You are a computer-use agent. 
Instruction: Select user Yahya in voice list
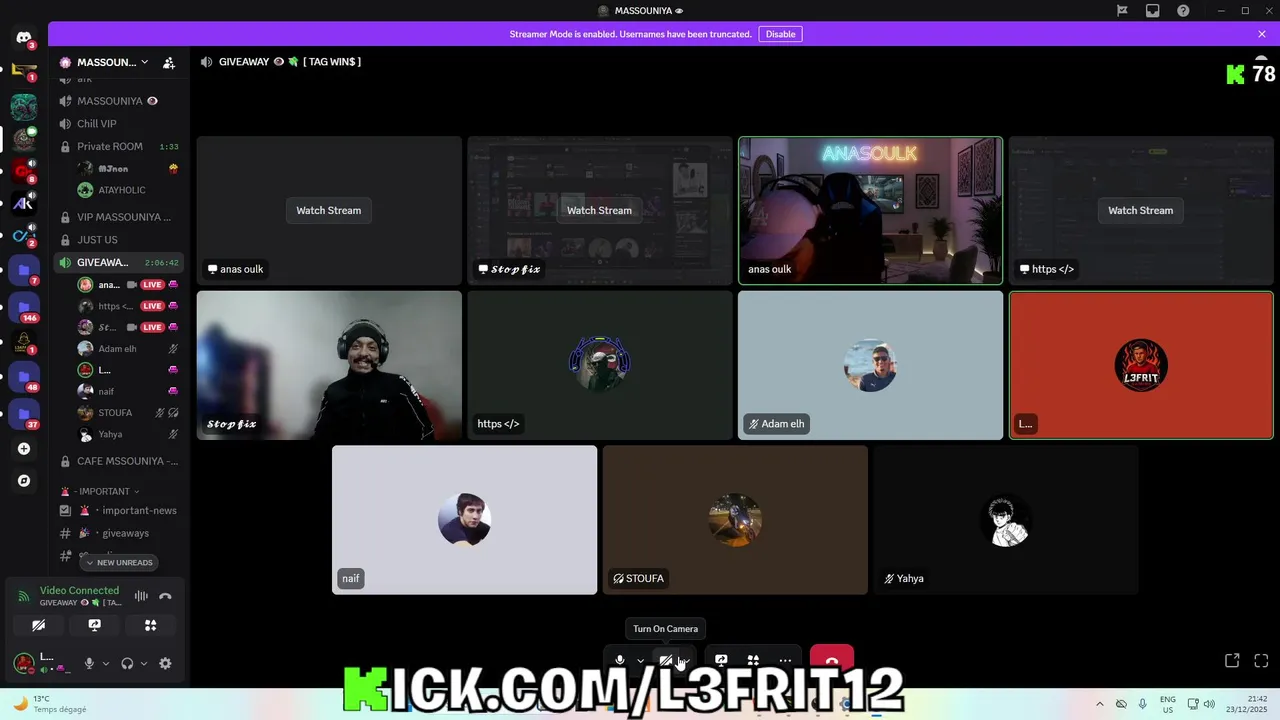point(128,434)
